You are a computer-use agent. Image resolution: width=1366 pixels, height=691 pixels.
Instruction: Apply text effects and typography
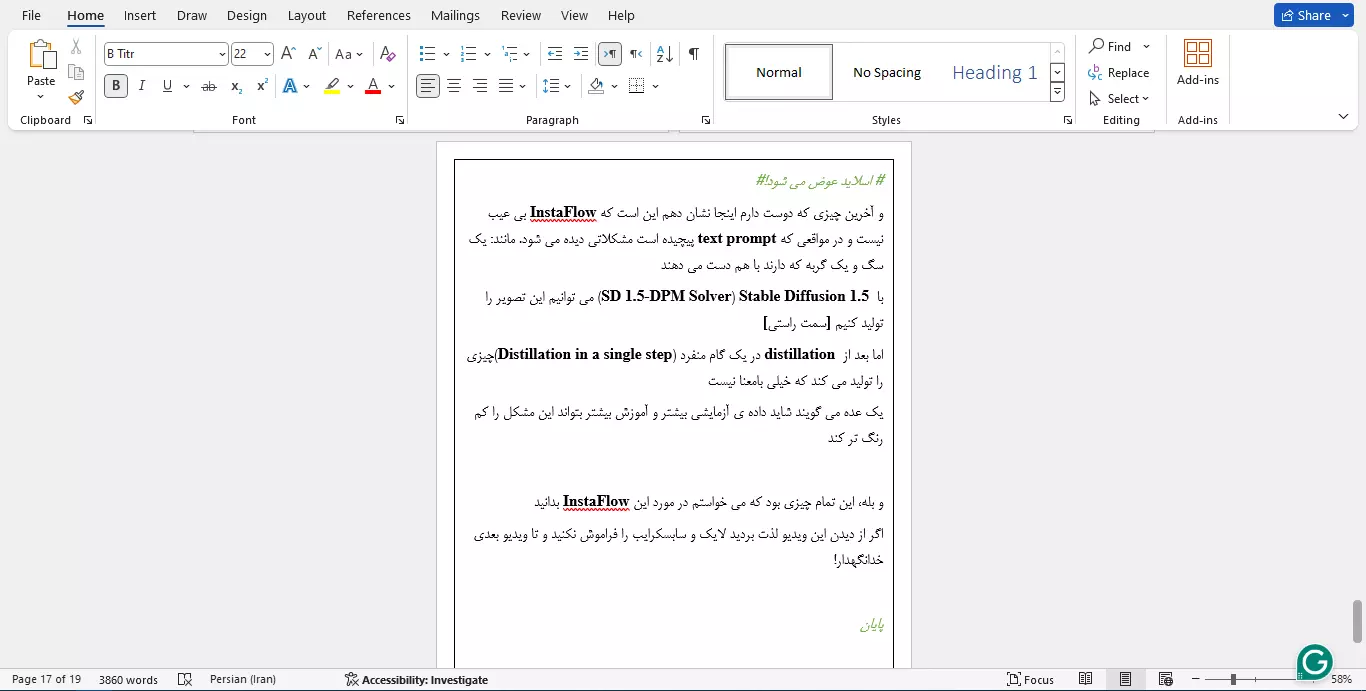pyautogui.click(x=290, y=86)
